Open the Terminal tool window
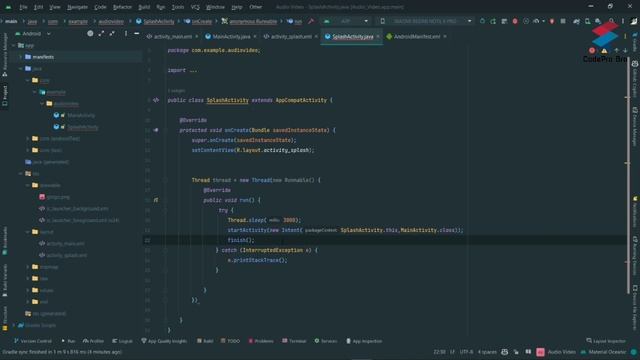This screenshot has width=640, height=360. point(294,341)
